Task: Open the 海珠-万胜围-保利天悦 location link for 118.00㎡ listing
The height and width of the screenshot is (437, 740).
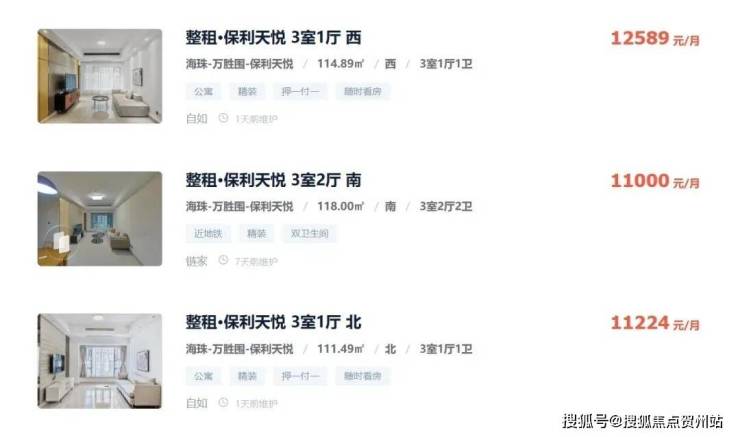Action: pos(239,206)
